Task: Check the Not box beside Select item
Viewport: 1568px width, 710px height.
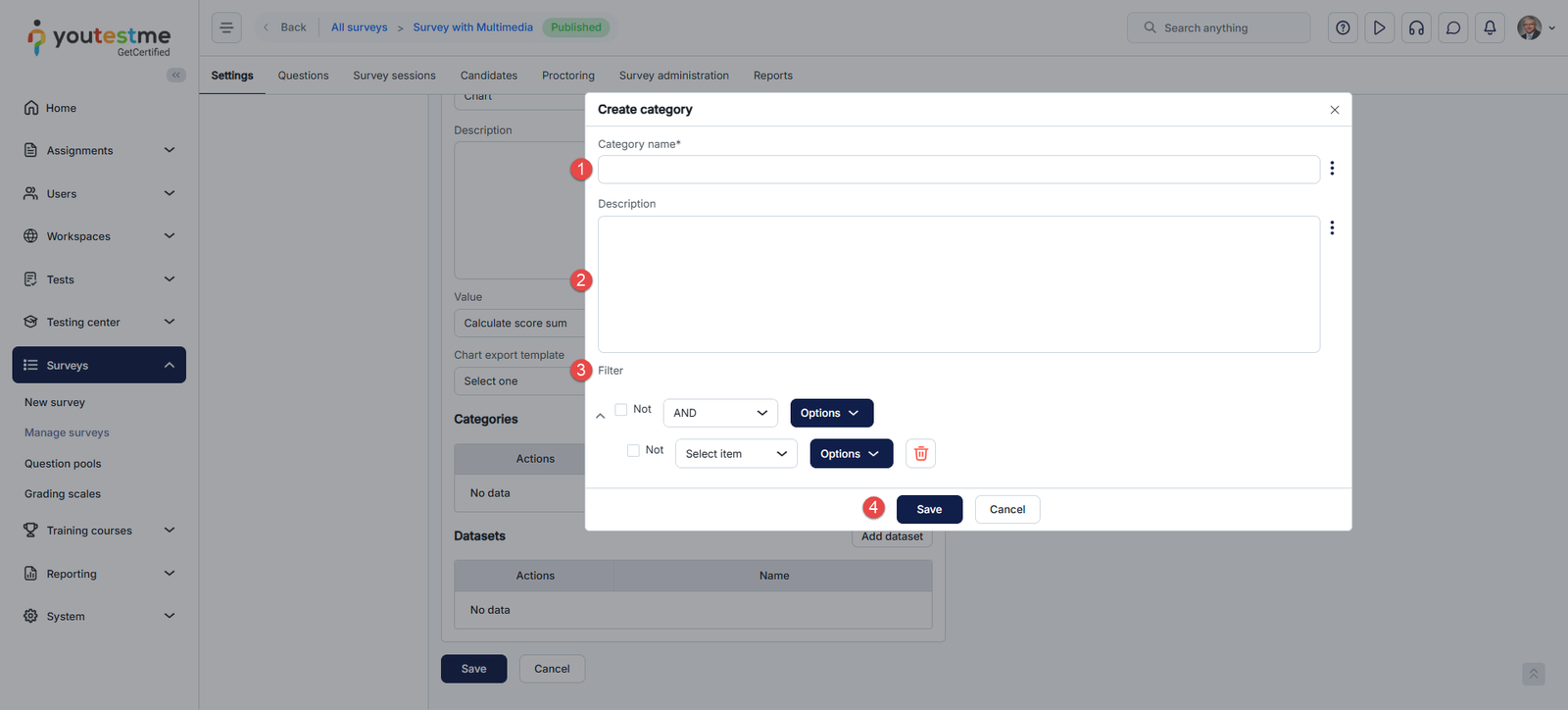Action: pyautogui.click(x=633, y=451)
